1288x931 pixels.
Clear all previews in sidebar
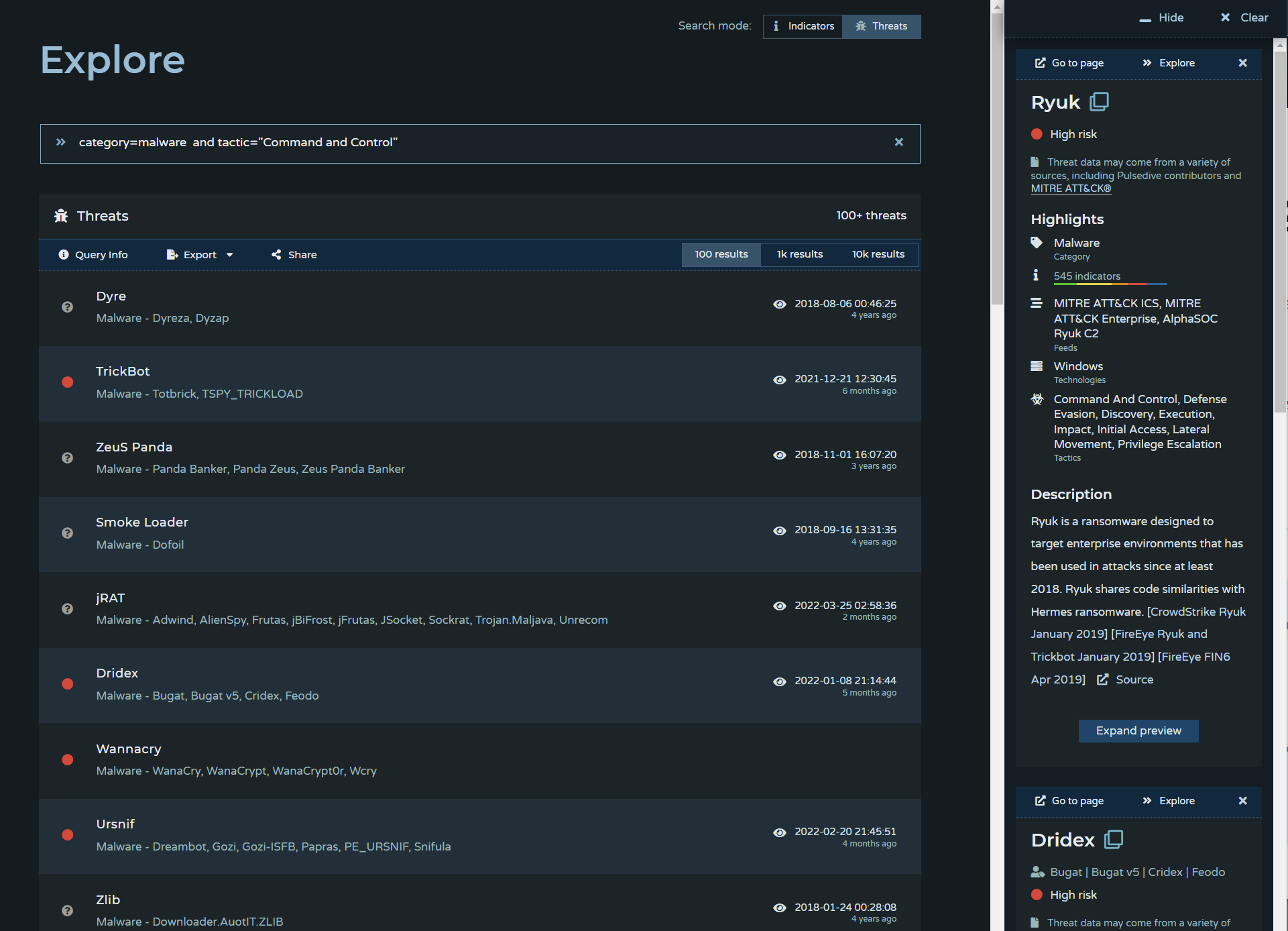click(1244, 18)
